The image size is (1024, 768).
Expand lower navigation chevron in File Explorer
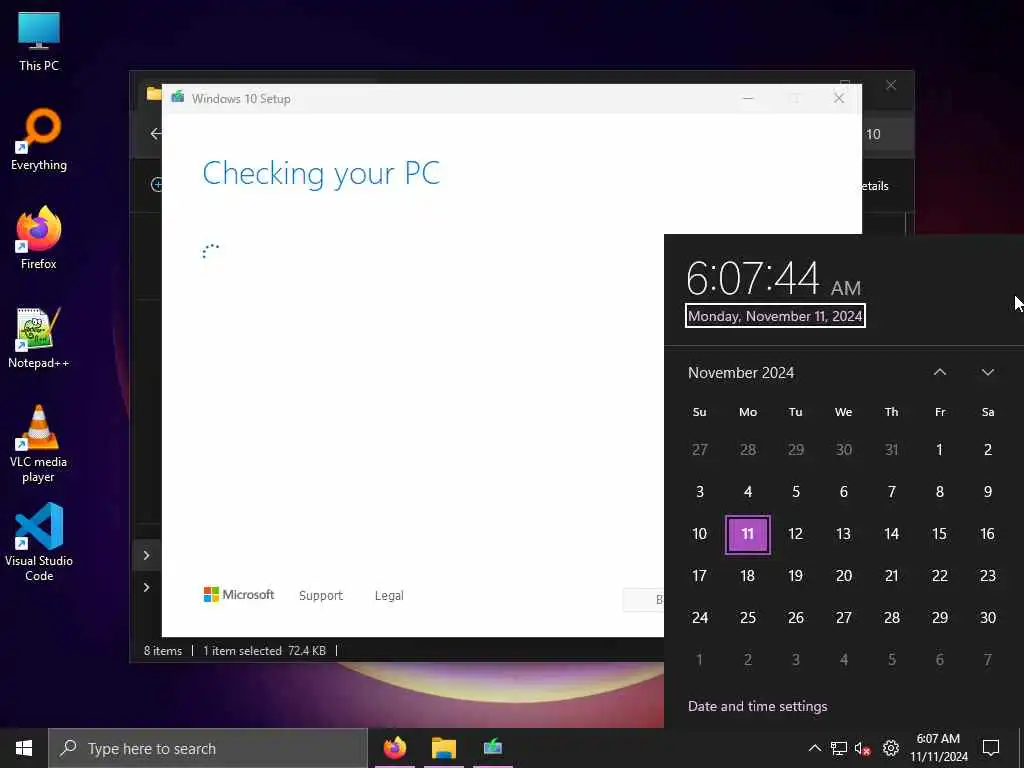click(x=146, y=588)
